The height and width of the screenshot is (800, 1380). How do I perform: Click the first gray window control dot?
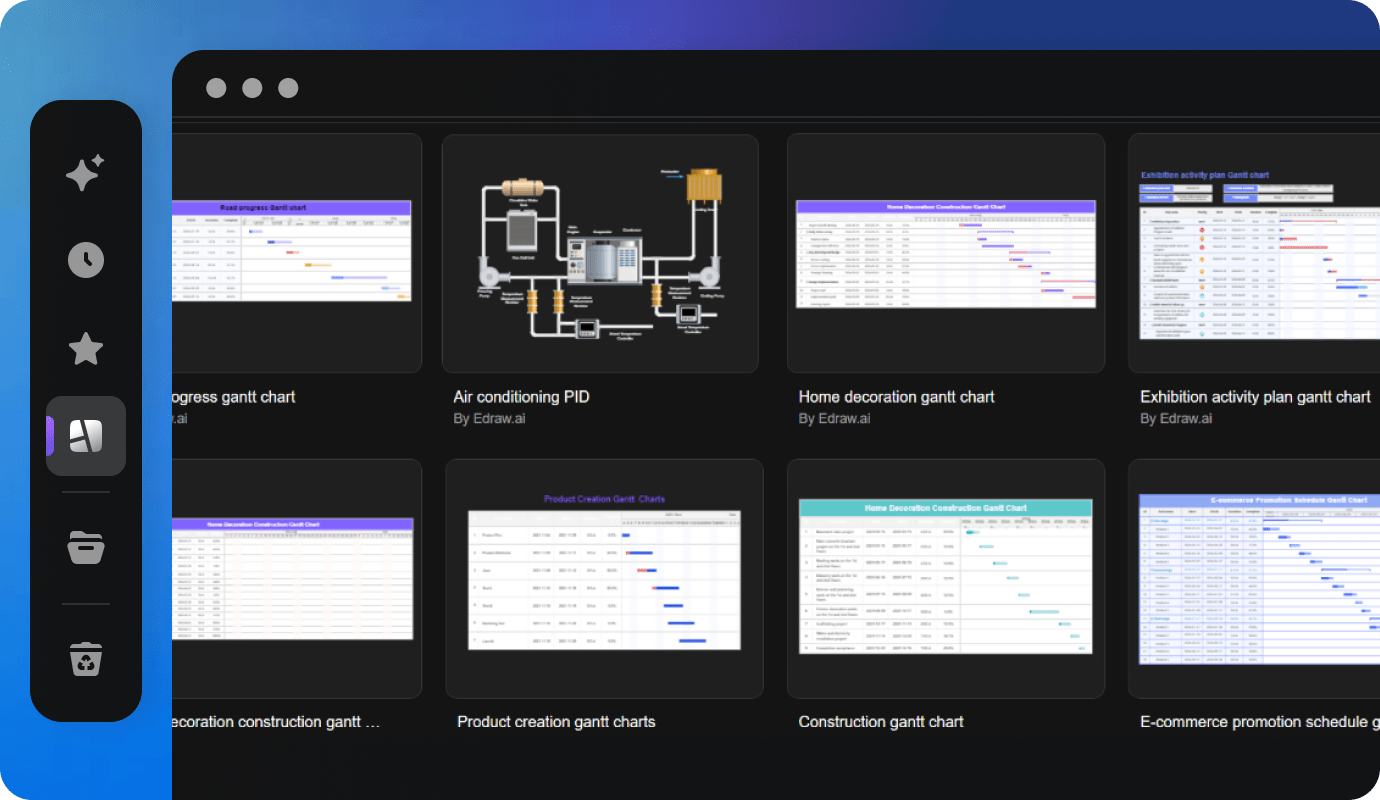[216, 88]
